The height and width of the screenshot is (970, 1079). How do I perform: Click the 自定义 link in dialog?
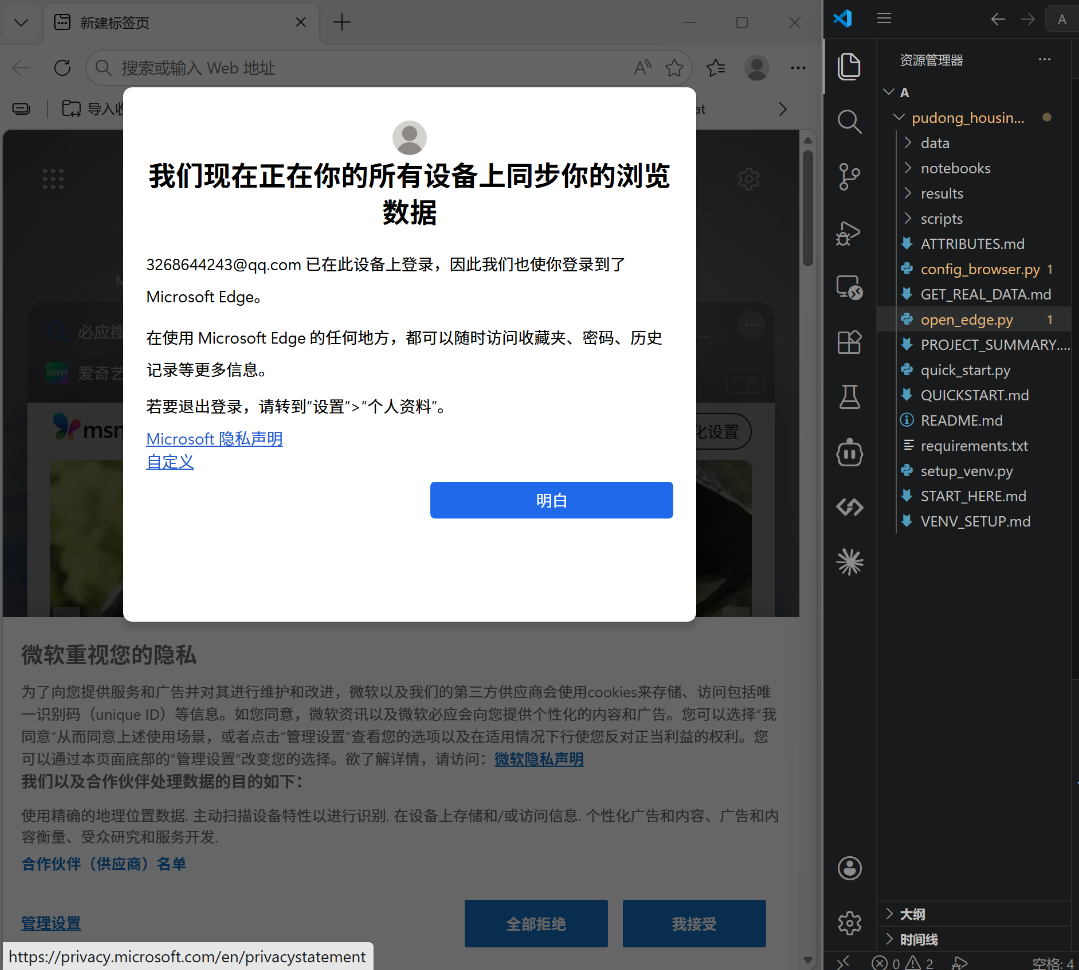click(170, 462)
